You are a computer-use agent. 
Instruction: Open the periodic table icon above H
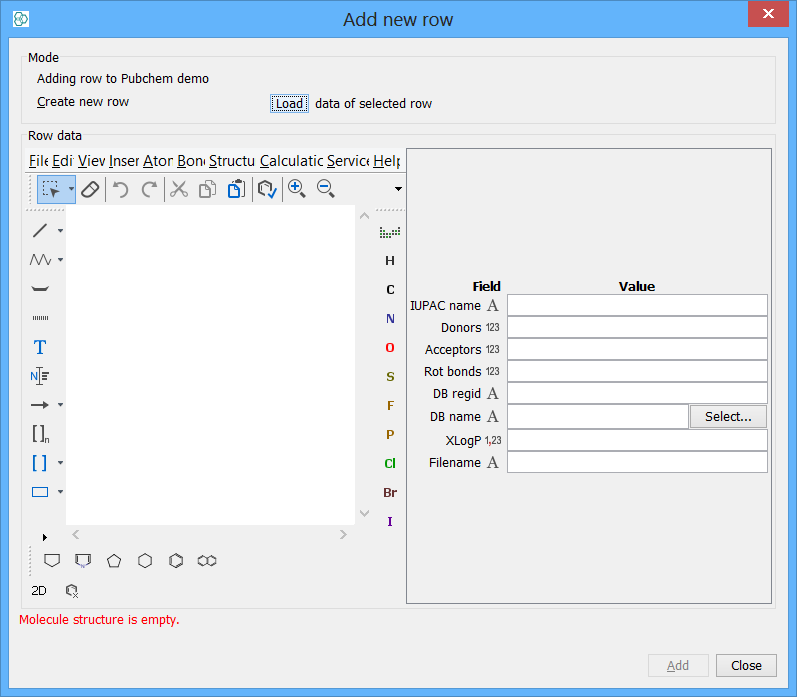click(x=390, y=232)
